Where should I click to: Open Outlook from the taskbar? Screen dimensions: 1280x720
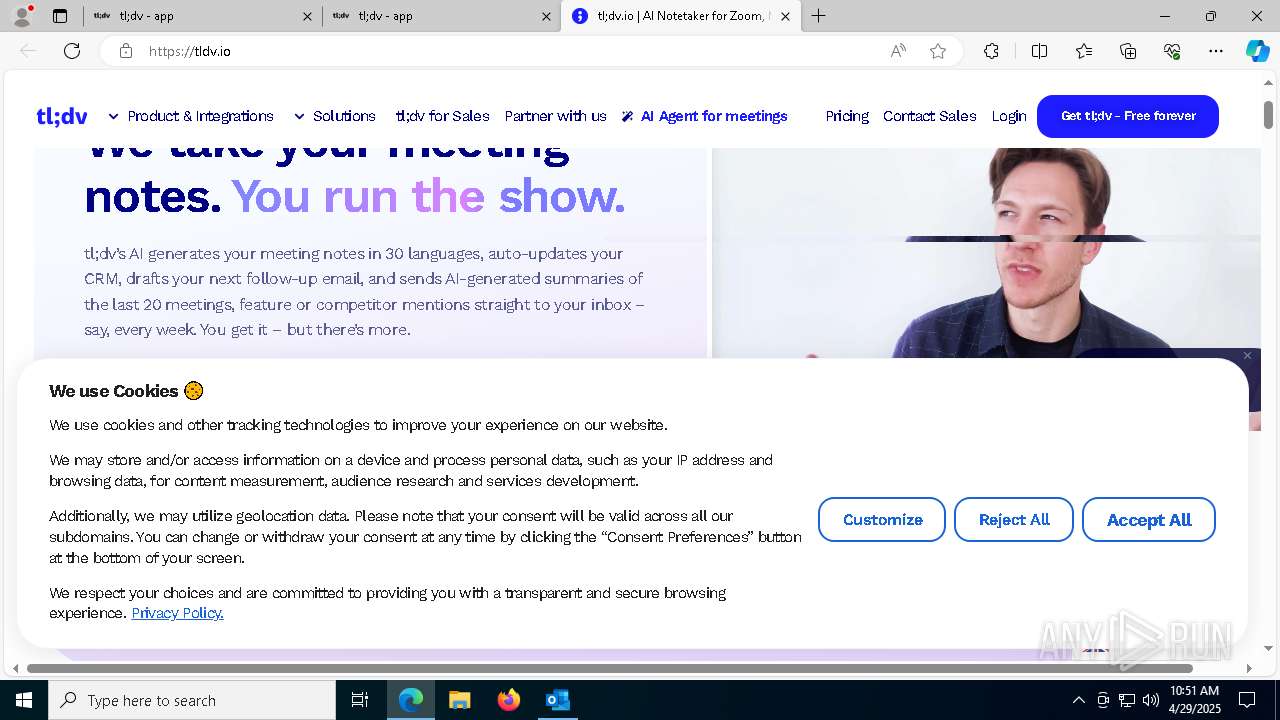(x=557, y=700)
